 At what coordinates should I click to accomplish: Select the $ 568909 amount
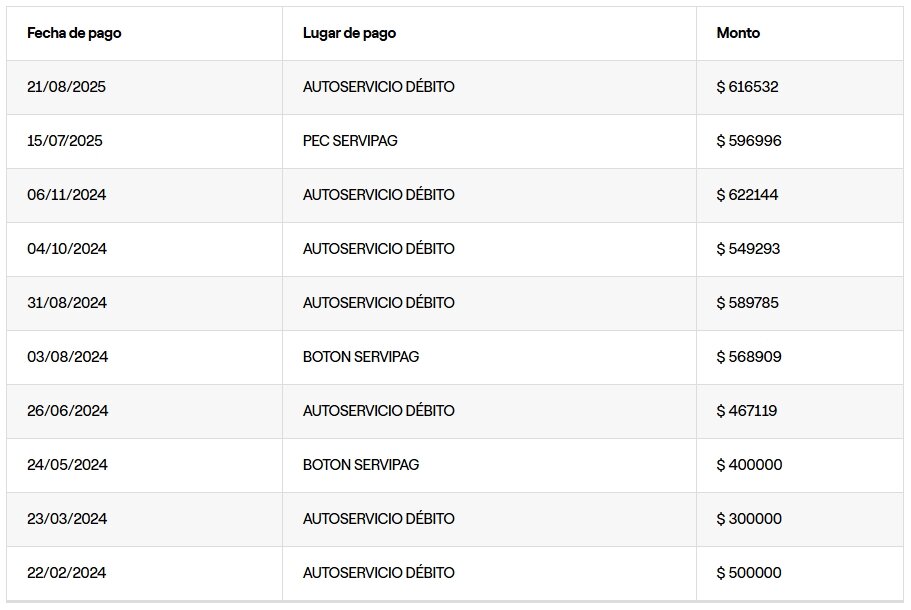point(748,357)
